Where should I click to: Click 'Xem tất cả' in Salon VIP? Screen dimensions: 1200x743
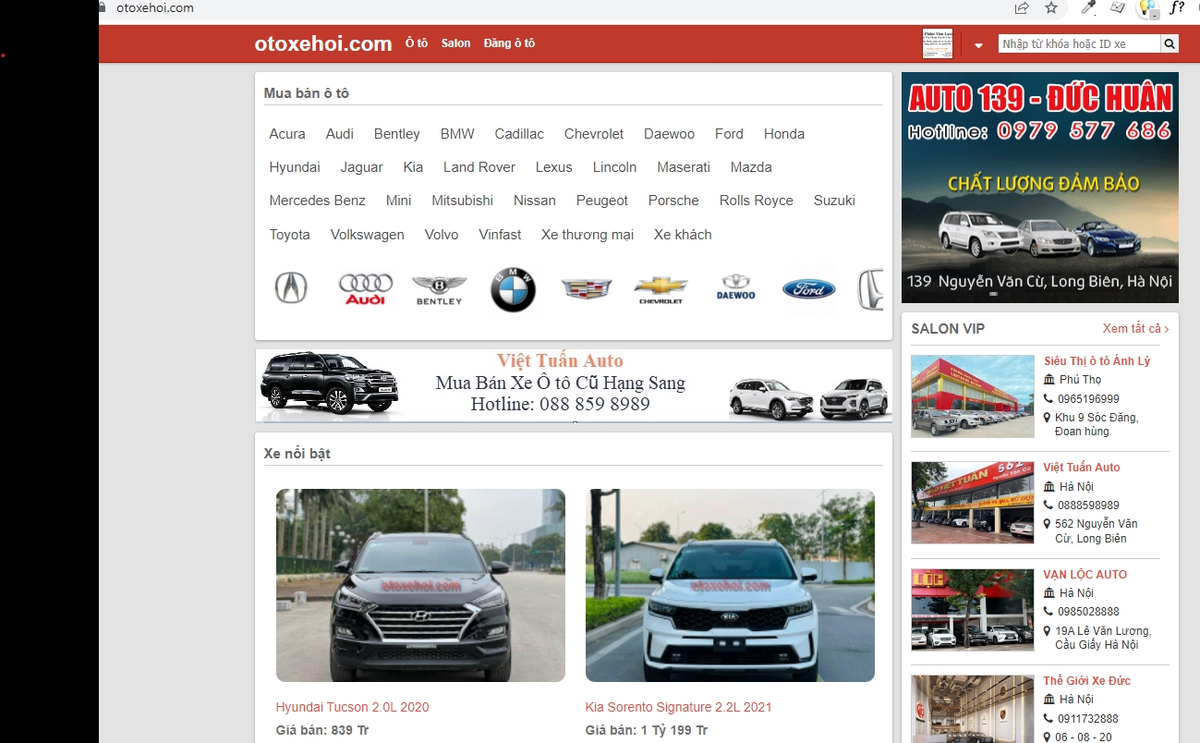point(1136,329)
